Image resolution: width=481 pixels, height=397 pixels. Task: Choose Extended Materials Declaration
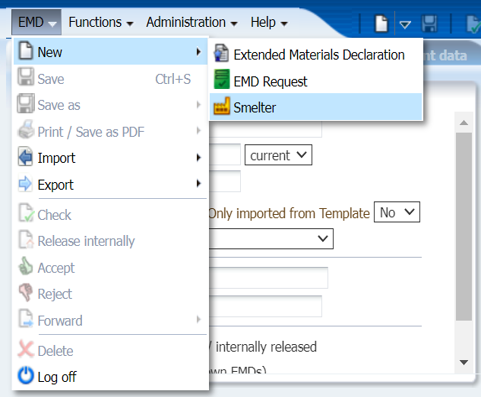pos(316,54)
